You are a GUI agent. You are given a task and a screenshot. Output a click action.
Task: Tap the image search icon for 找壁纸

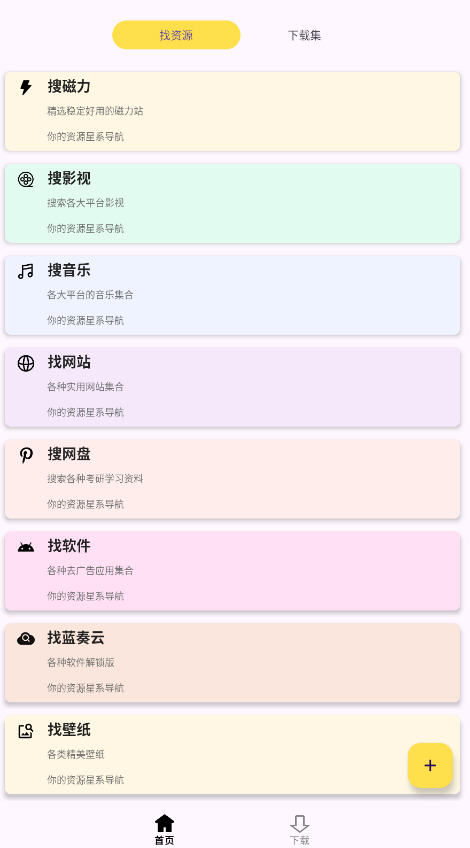(25, 731)
